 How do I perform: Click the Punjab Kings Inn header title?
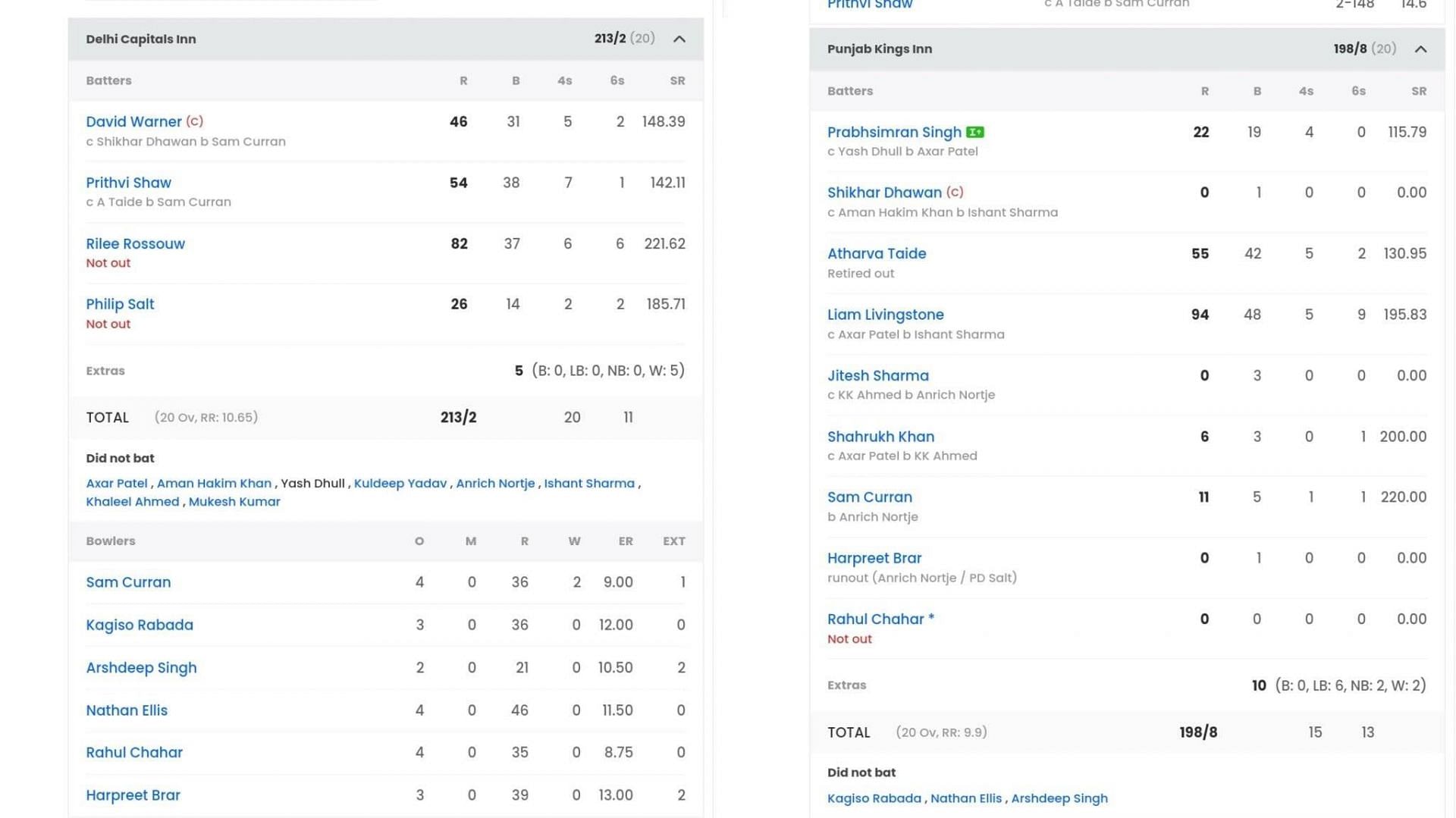(x=879, y=49)
